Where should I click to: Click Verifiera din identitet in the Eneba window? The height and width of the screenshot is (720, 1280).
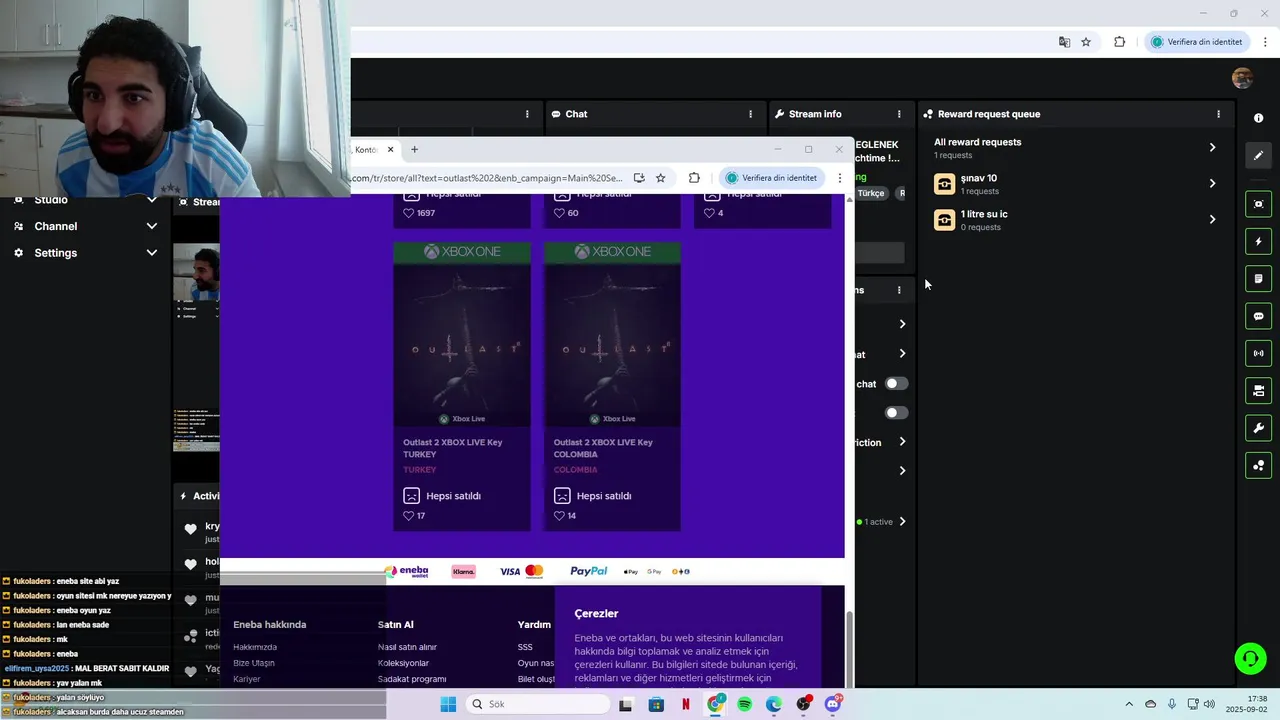pos(771,178)
